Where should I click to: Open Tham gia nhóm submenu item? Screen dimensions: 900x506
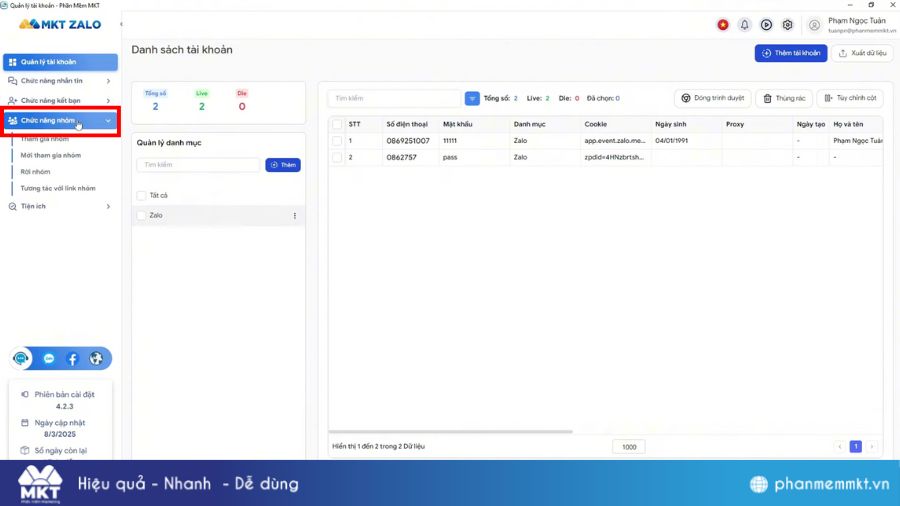(x=45, y=139)
